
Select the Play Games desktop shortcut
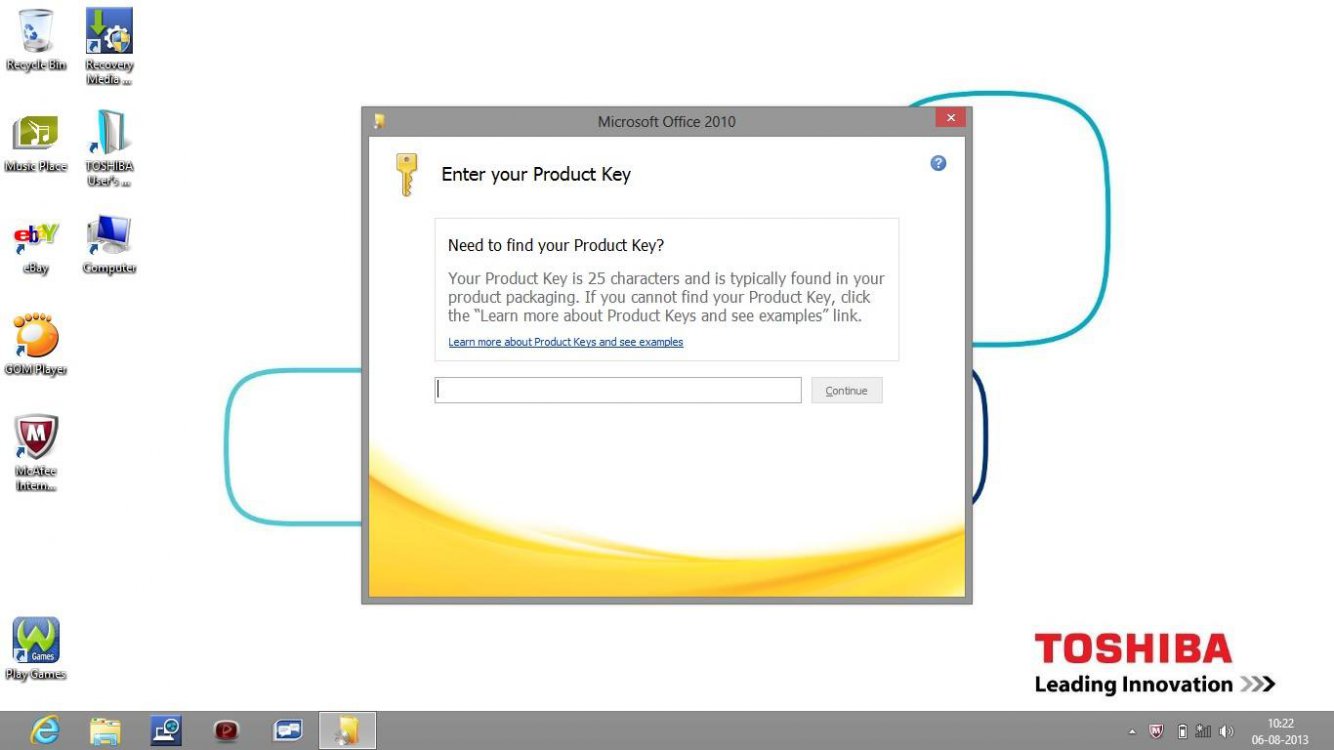click(36, 648)
